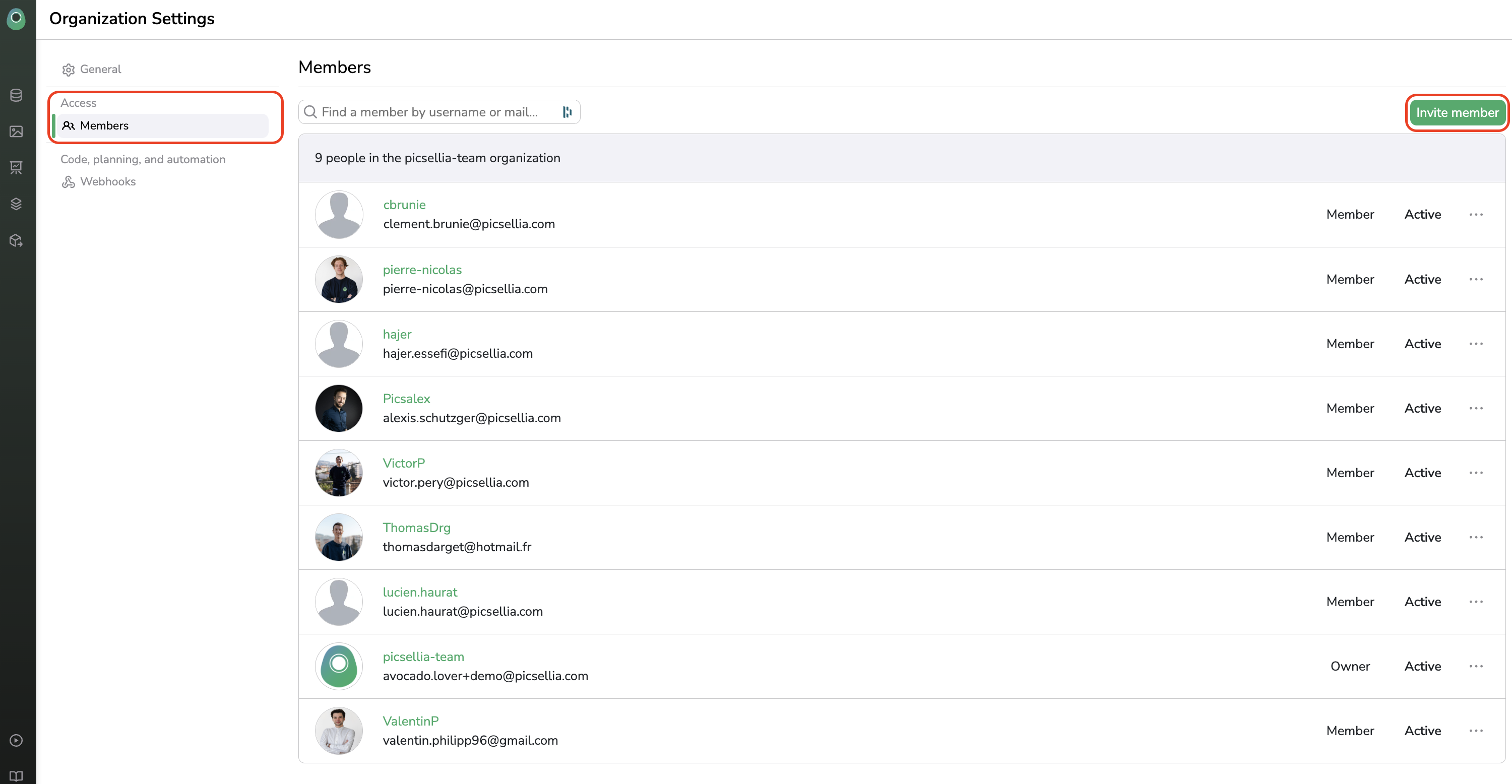Open the cube deployment icon in the sidebar
The width and height of the screenshot is (1512, 784).
(17, 241)
